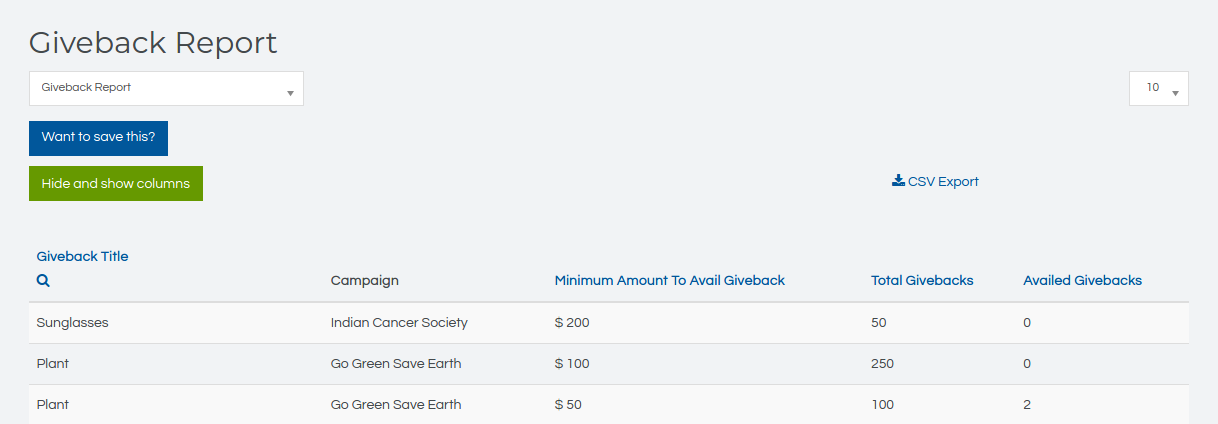Sort by Minimum Amount To Avail Giveback
The height and width of the screenshot is (424, 1218).
[669, 281]
